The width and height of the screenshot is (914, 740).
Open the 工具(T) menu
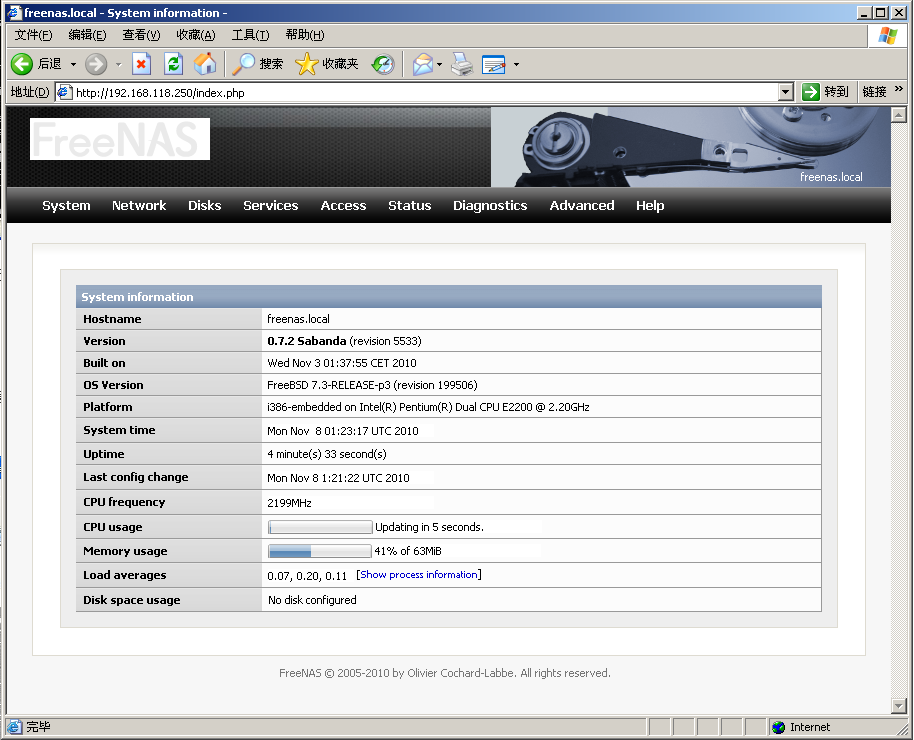click(250, 35)
